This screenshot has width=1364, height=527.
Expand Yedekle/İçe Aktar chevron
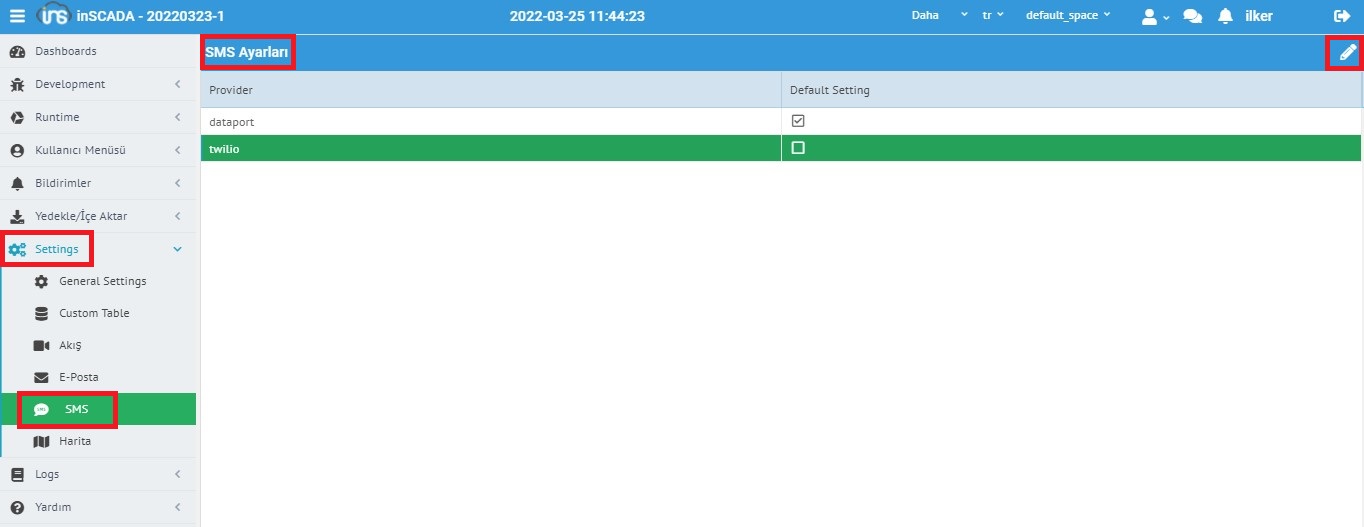[x=178, y=216]
